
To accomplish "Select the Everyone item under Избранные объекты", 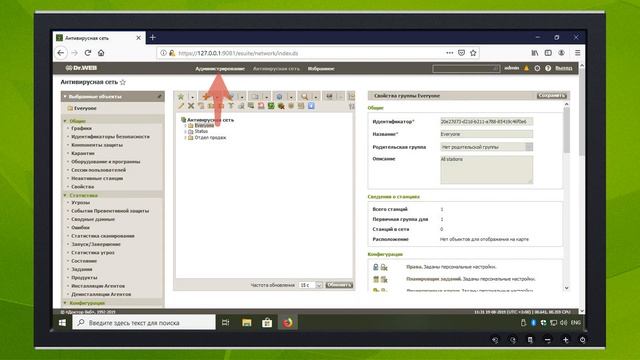I will [x=85, y=109].
